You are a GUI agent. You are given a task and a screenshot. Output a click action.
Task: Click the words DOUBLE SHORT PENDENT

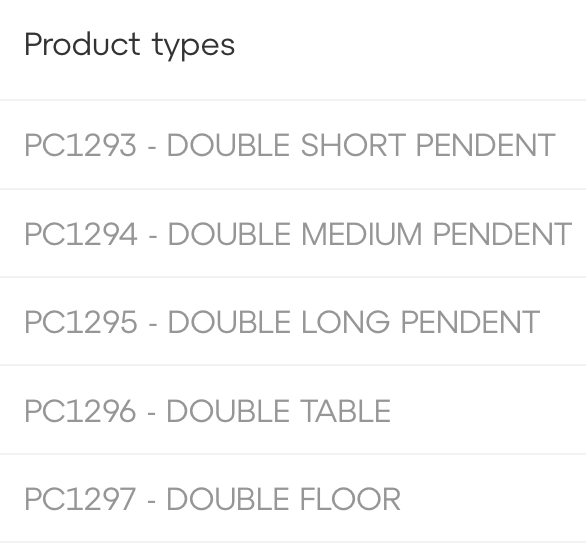361,145
